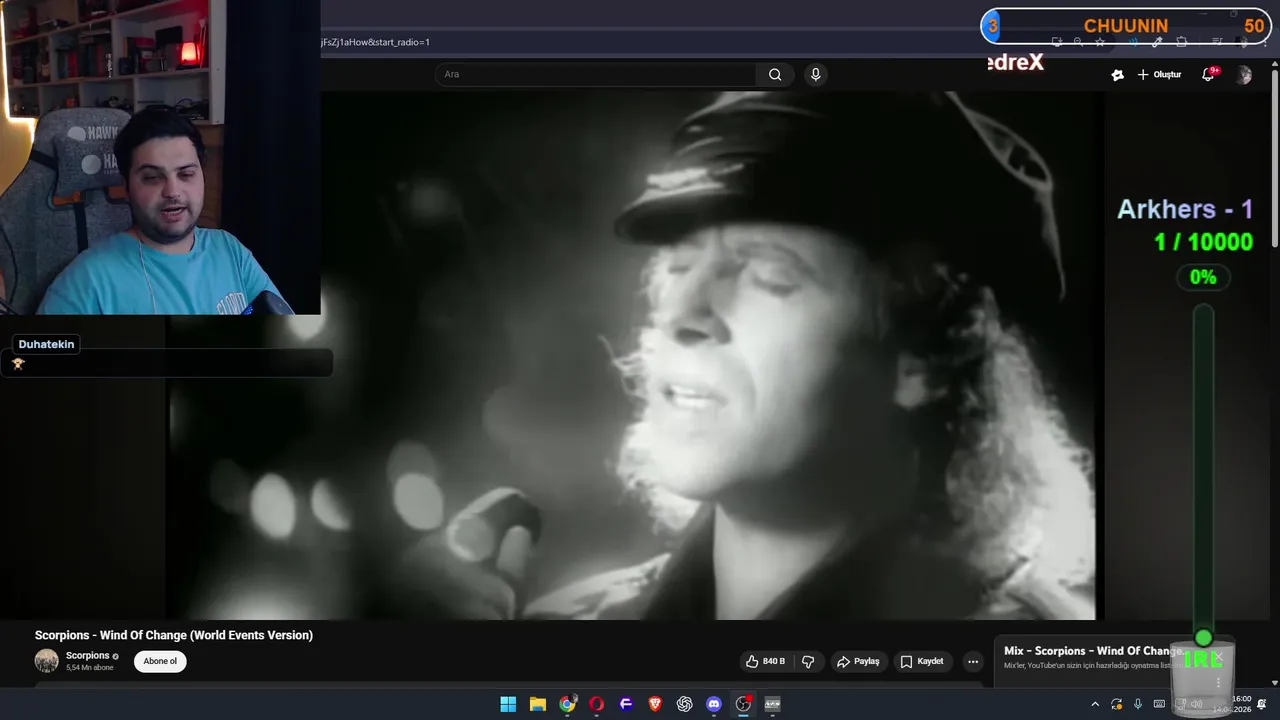Open Opera browser from the taskbar

pos(597,704)
